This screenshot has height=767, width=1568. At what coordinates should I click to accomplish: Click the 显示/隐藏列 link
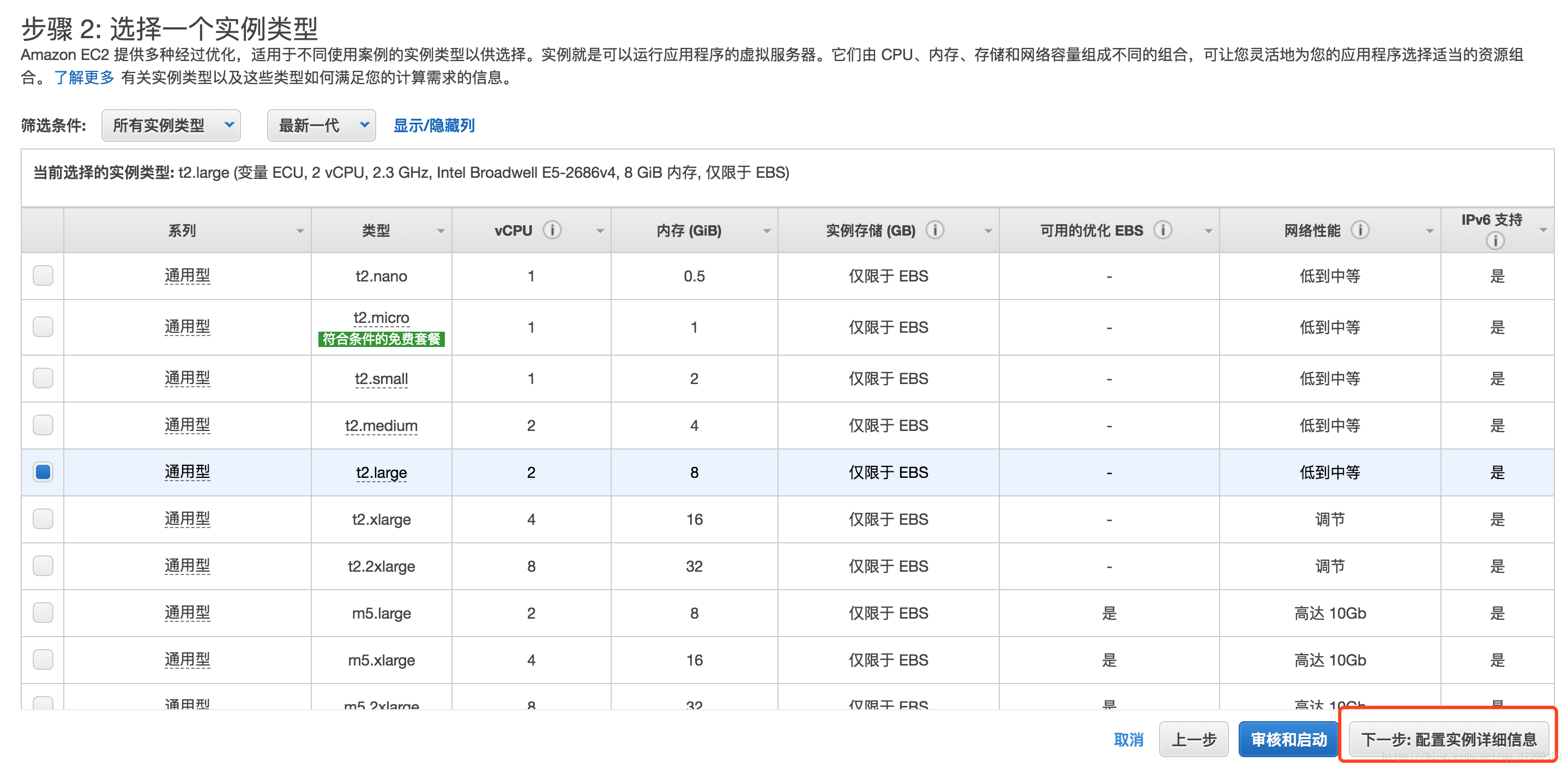click(x=433, y=125)
